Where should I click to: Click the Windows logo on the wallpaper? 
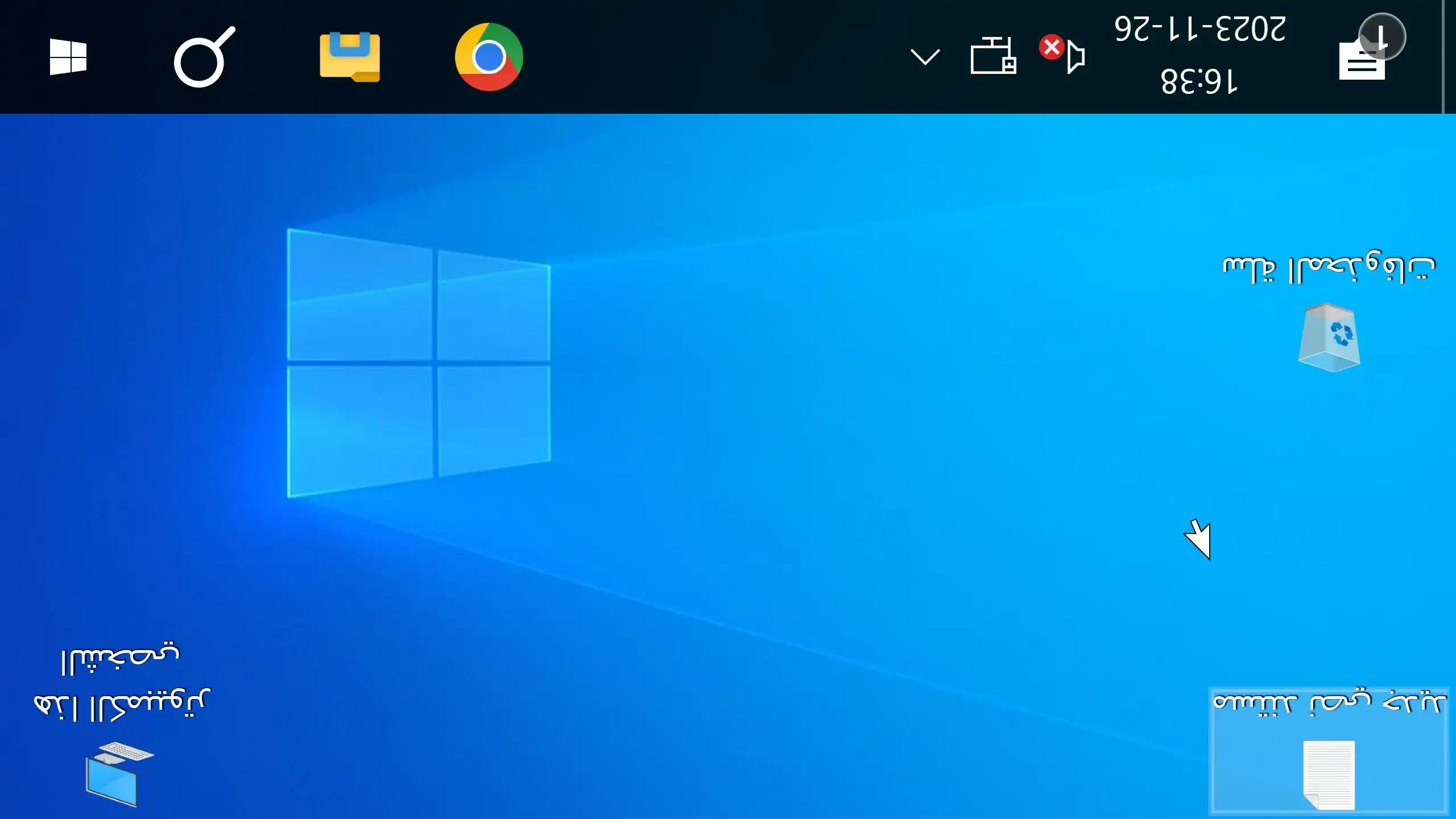point(419,363)
